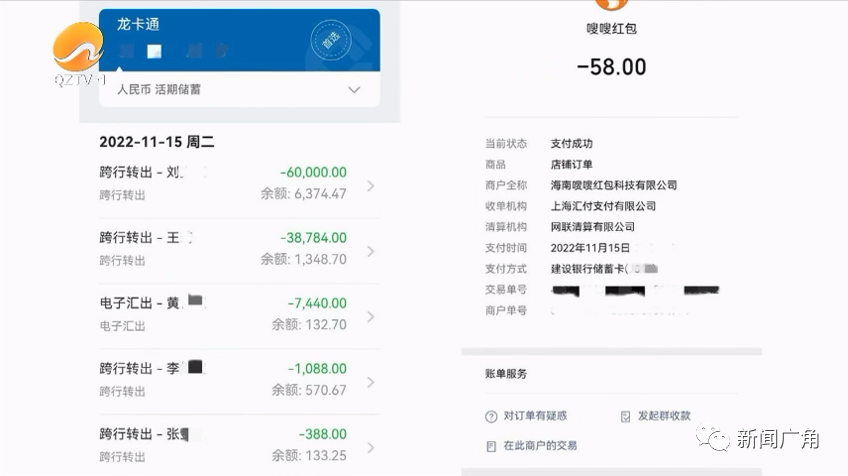
Task: Open 发起群收款 link
Action: [x=664, y=416]
